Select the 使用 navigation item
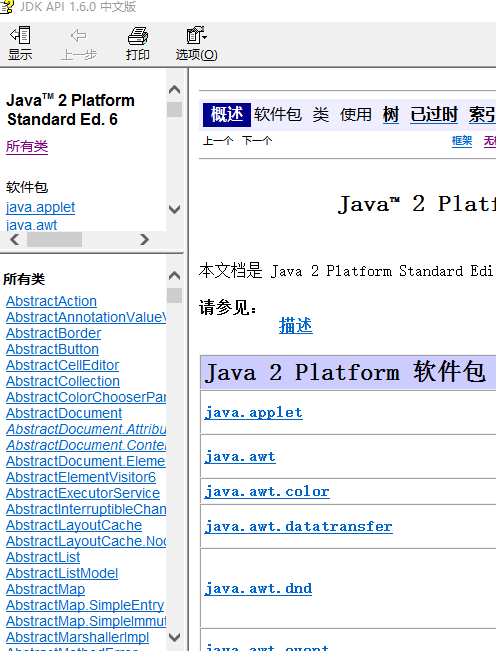496x651 pixels. (x=356, y=115)
